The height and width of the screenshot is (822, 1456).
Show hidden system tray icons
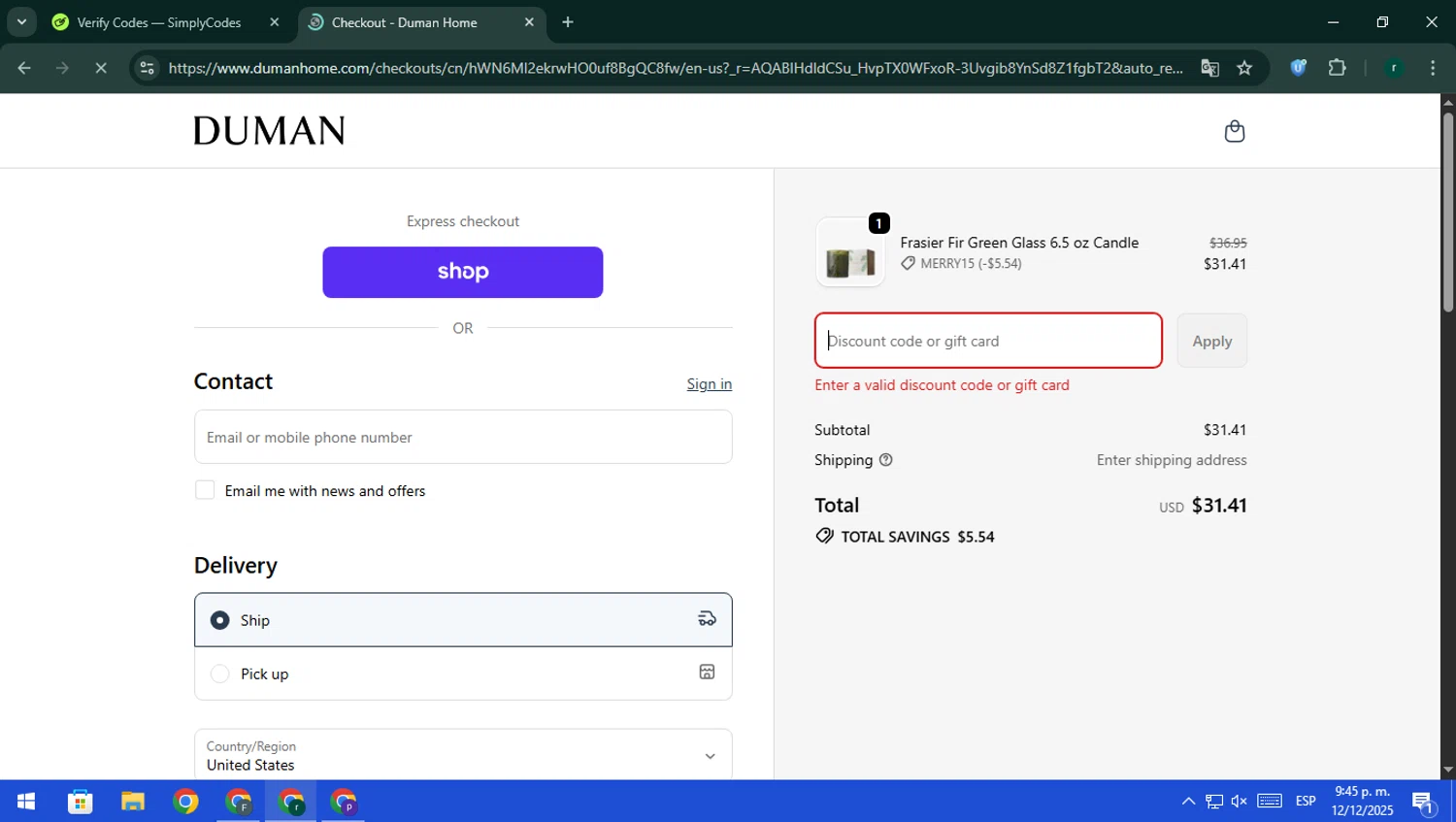point(1188,802)
